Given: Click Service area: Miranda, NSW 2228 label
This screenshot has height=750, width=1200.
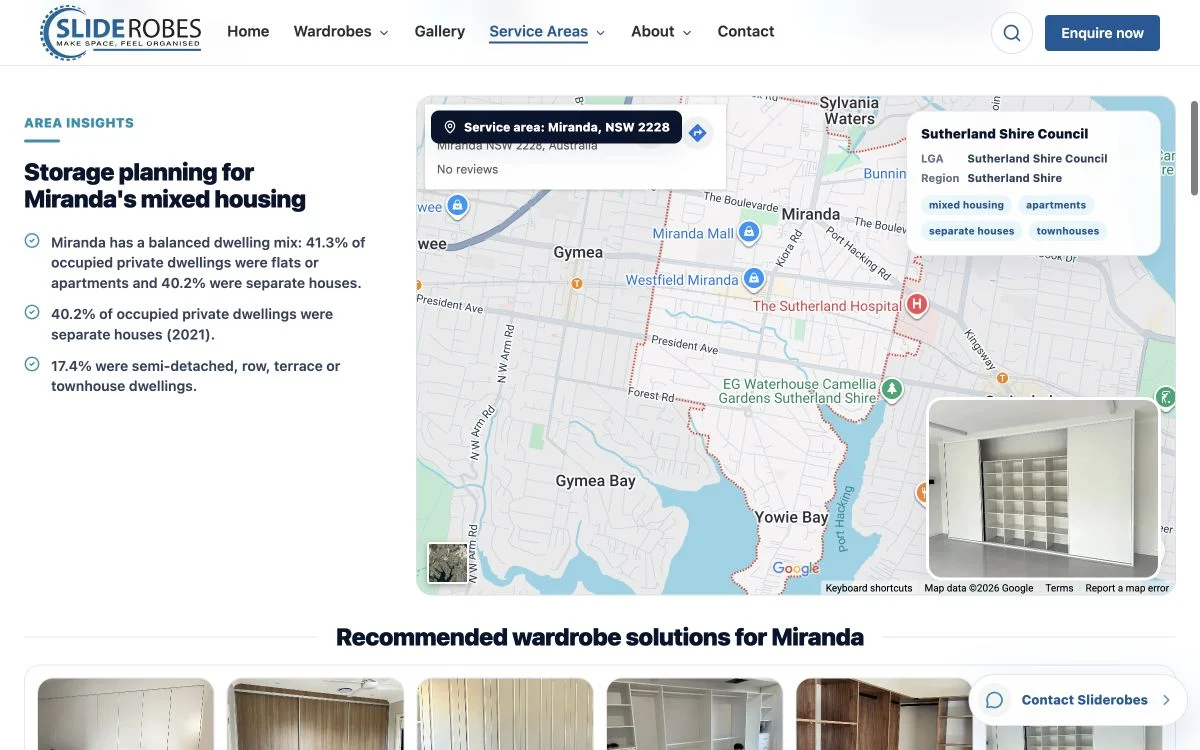Looking at the screenshot, I should tap(557, 128).
